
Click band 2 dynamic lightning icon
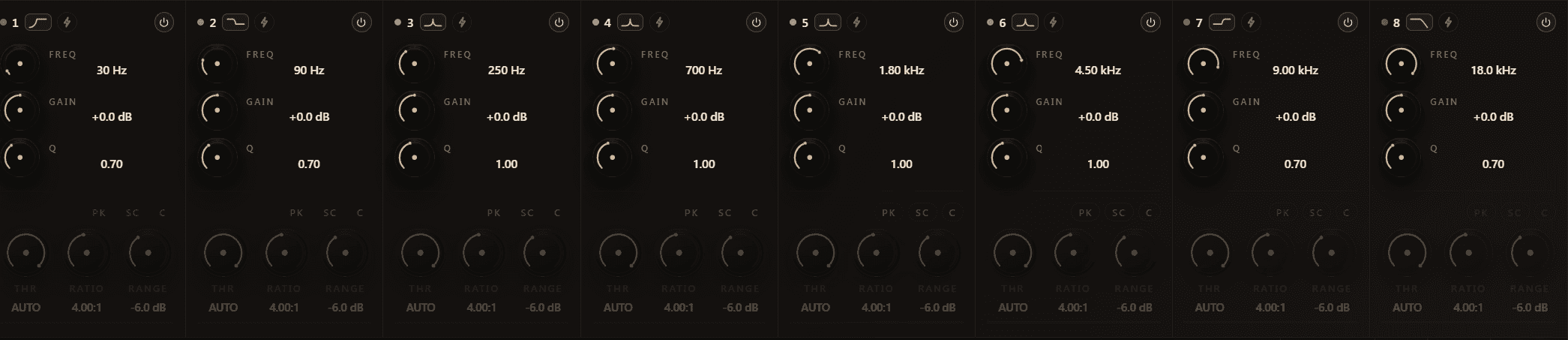click(264, 23)
